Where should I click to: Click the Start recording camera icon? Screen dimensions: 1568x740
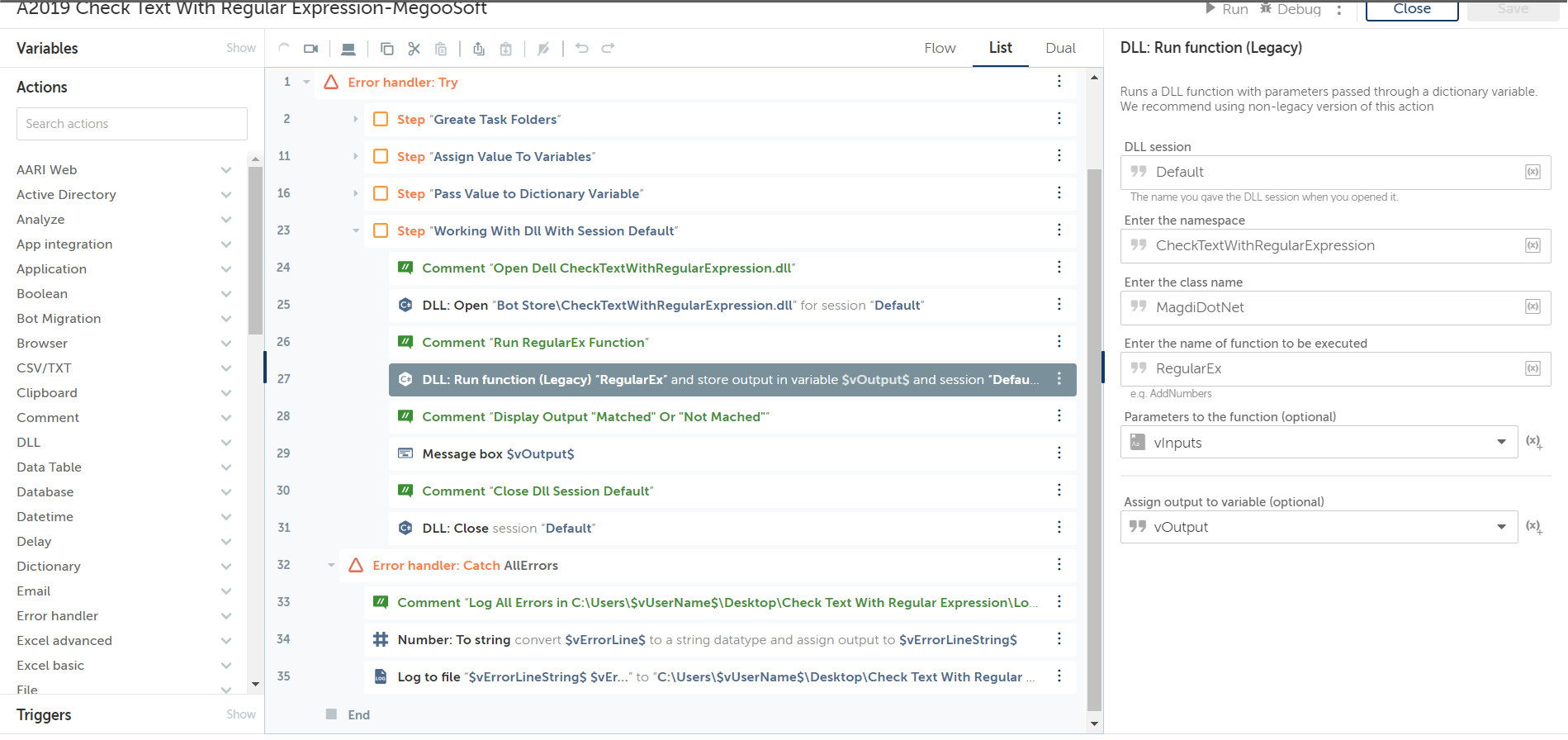click(310, 49)
